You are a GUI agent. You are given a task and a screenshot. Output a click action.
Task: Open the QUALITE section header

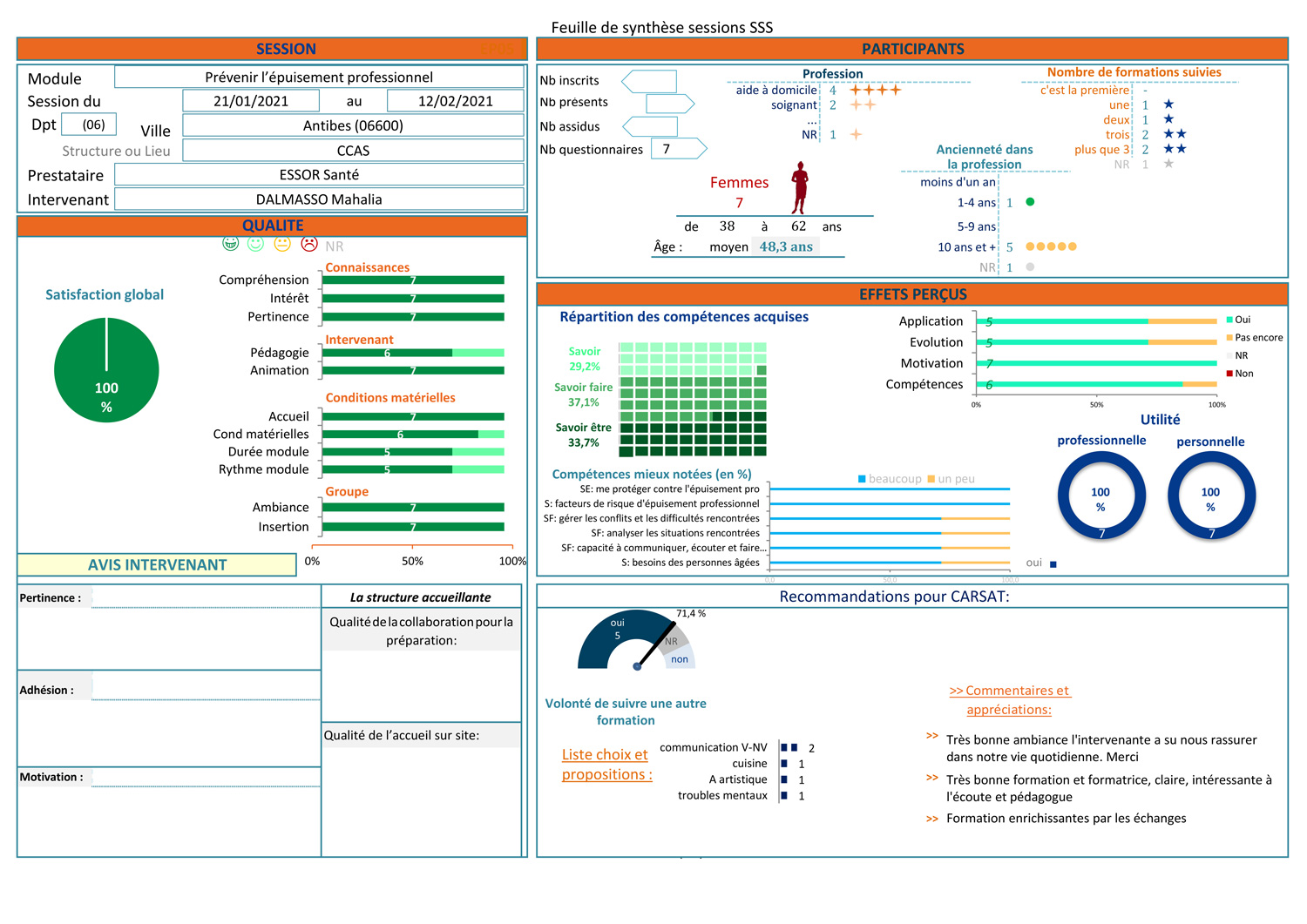click(272, 226)
